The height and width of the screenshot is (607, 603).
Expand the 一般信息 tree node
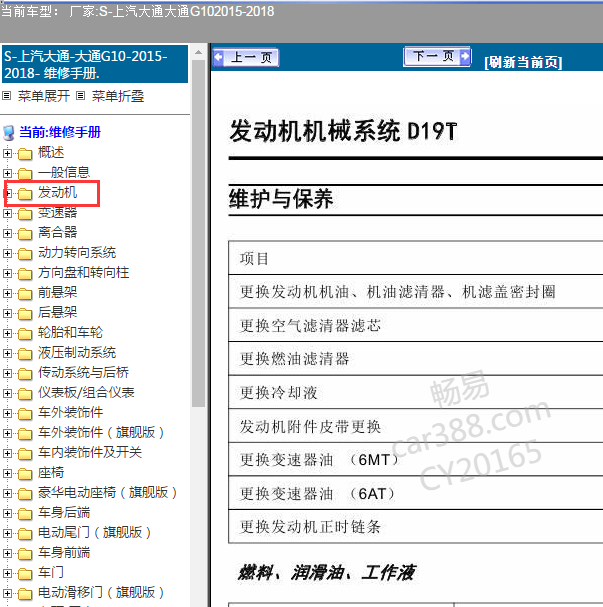(7, 173)
